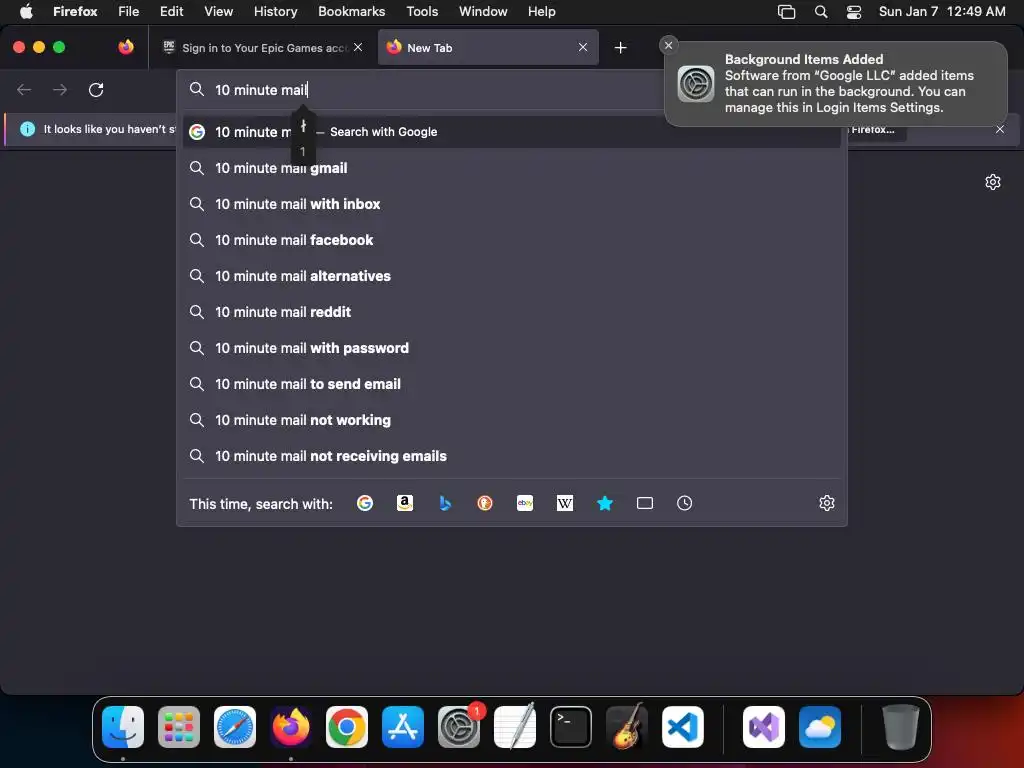Select suggestion '10 minute mail not working'
This screenshot has height=768, width=1024.
coord(511,420)
